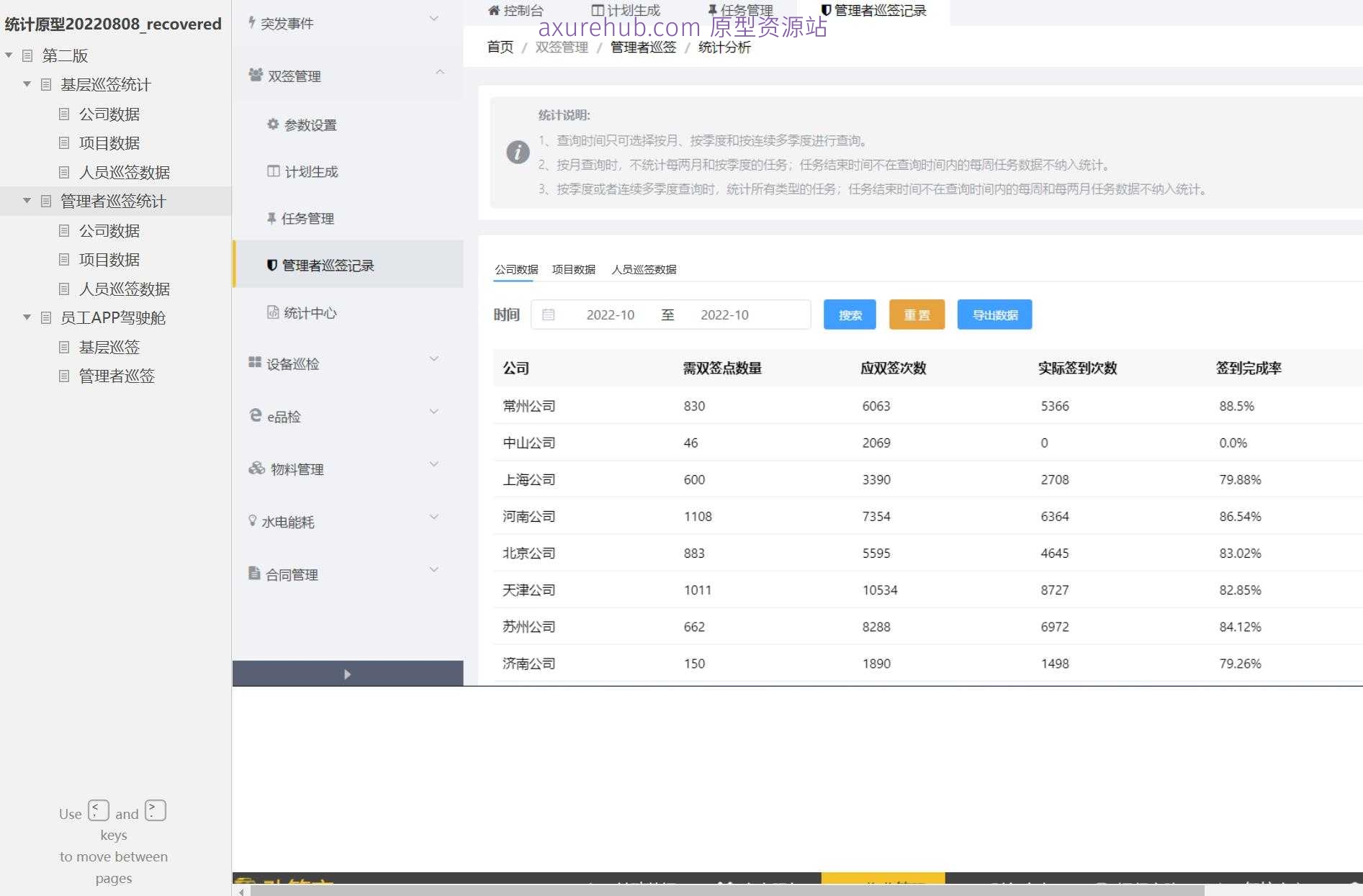Click the 计划生成 sidebar columns icon
Viewport: 1363px width, 896px height.
274,171
